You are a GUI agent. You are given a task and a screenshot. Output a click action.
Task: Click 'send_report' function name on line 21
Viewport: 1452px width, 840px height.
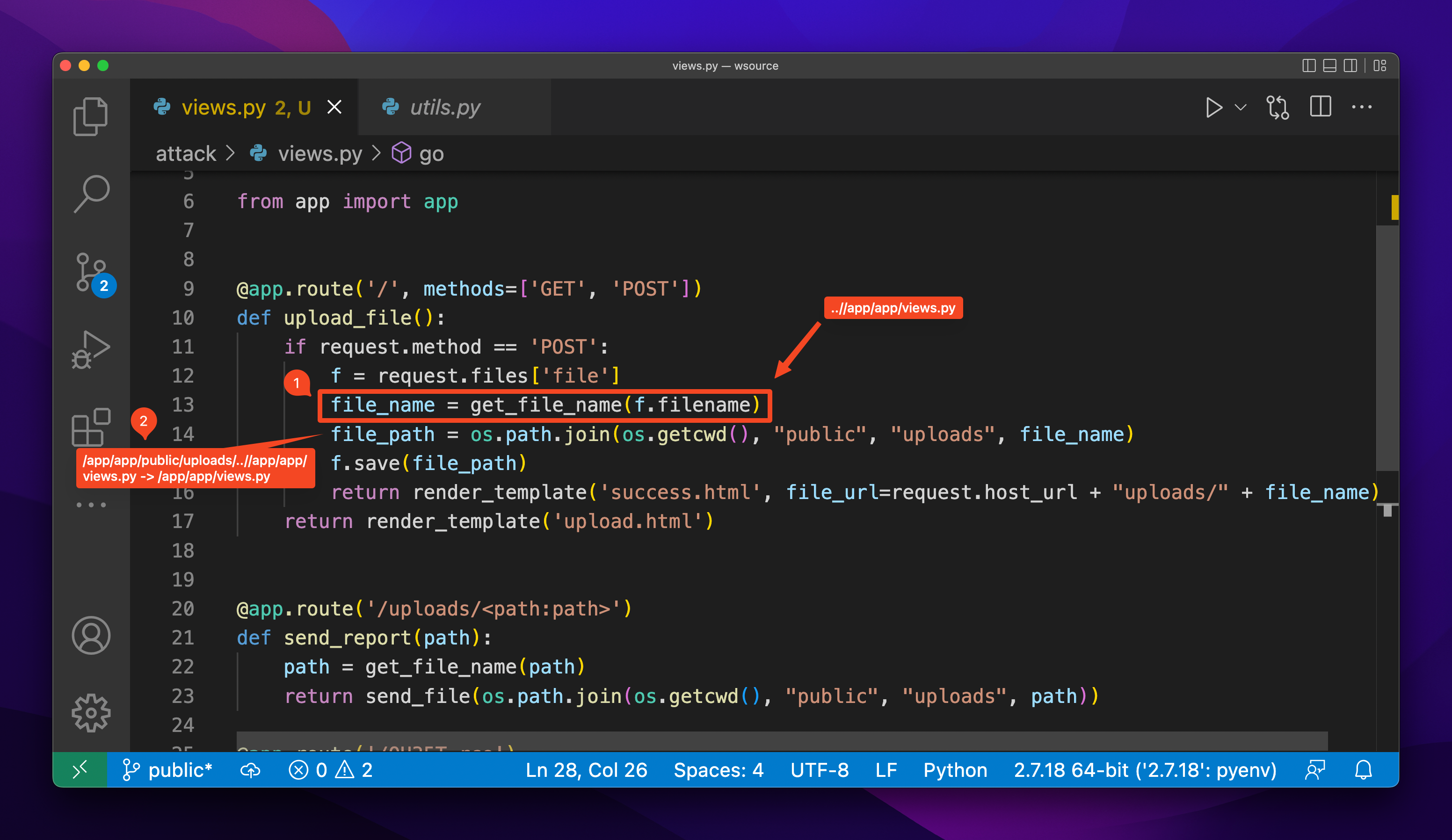coord(348,638)
